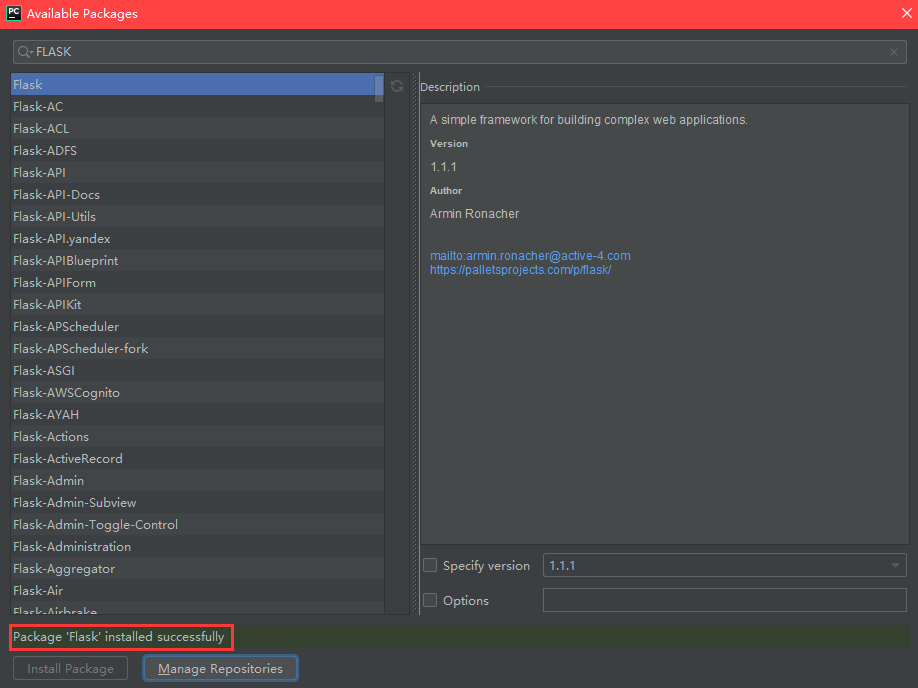Click the Manage Repositories button
This screenshot has width=918, height=688.
click(220, 668)
